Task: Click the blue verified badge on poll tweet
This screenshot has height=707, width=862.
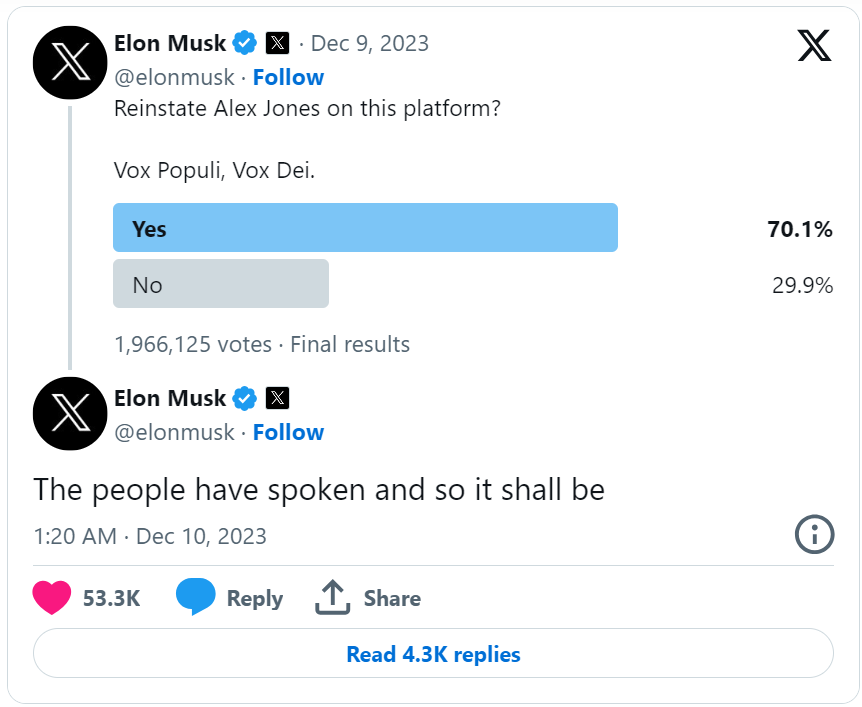Action: (245, 43)
